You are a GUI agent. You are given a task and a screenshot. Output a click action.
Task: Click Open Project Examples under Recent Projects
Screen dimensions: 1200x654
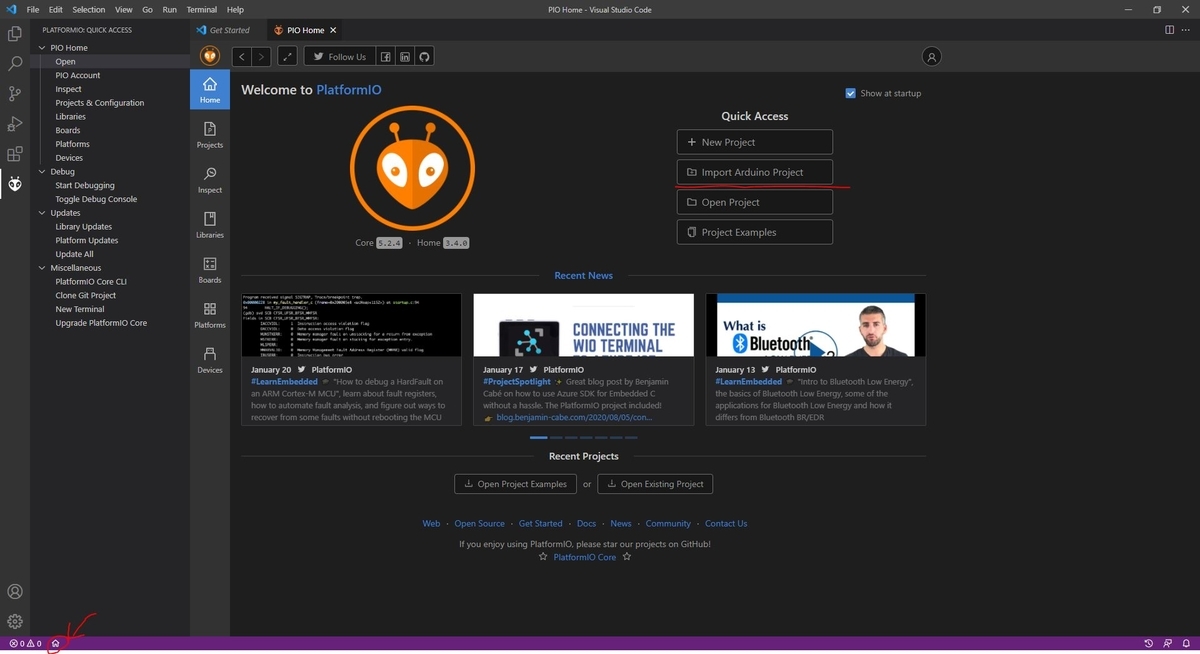[516, 484]
